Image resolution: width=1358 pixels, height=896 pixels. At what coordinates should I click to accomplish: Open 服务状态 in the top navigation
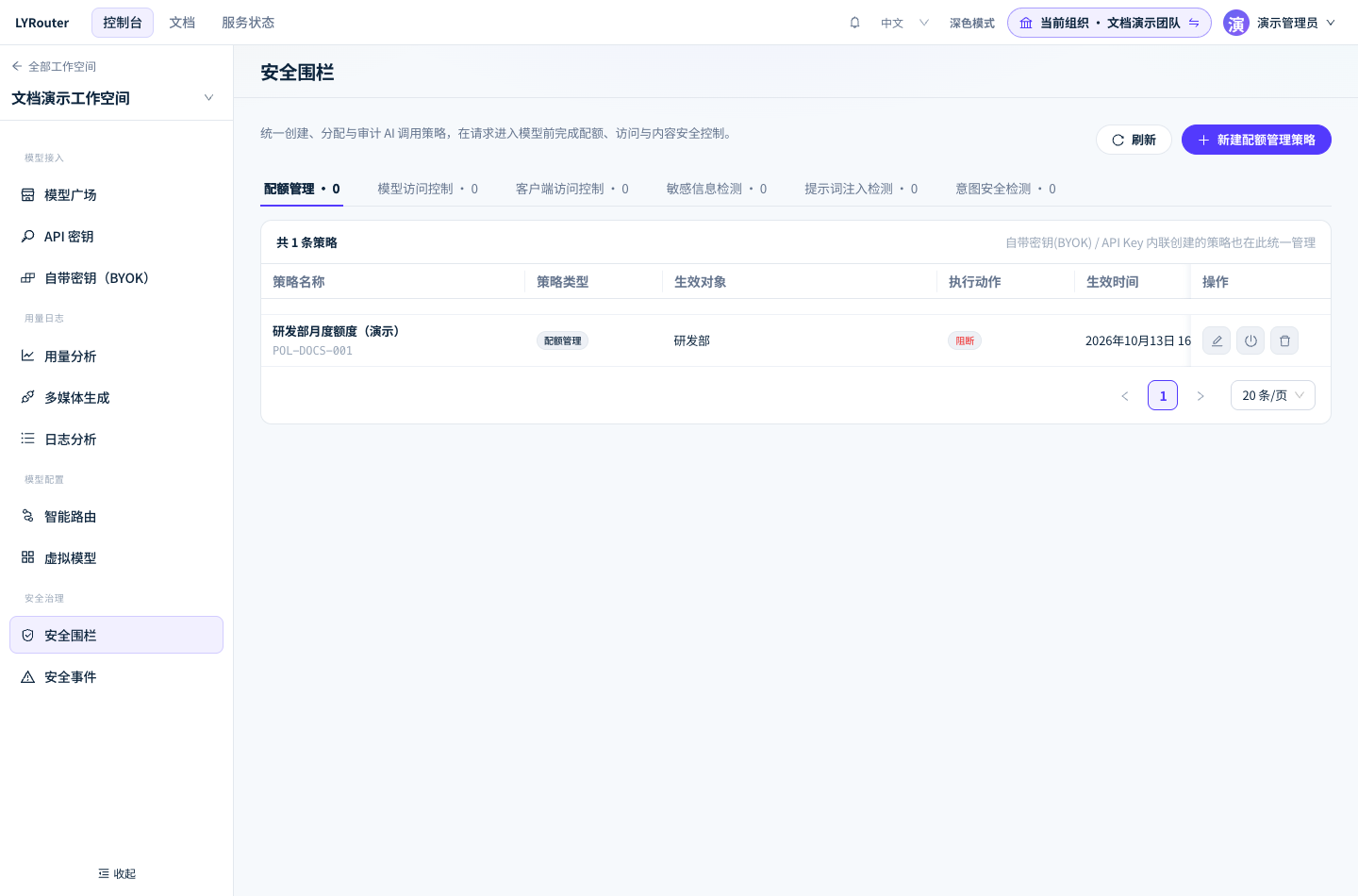tap(248, 23)
